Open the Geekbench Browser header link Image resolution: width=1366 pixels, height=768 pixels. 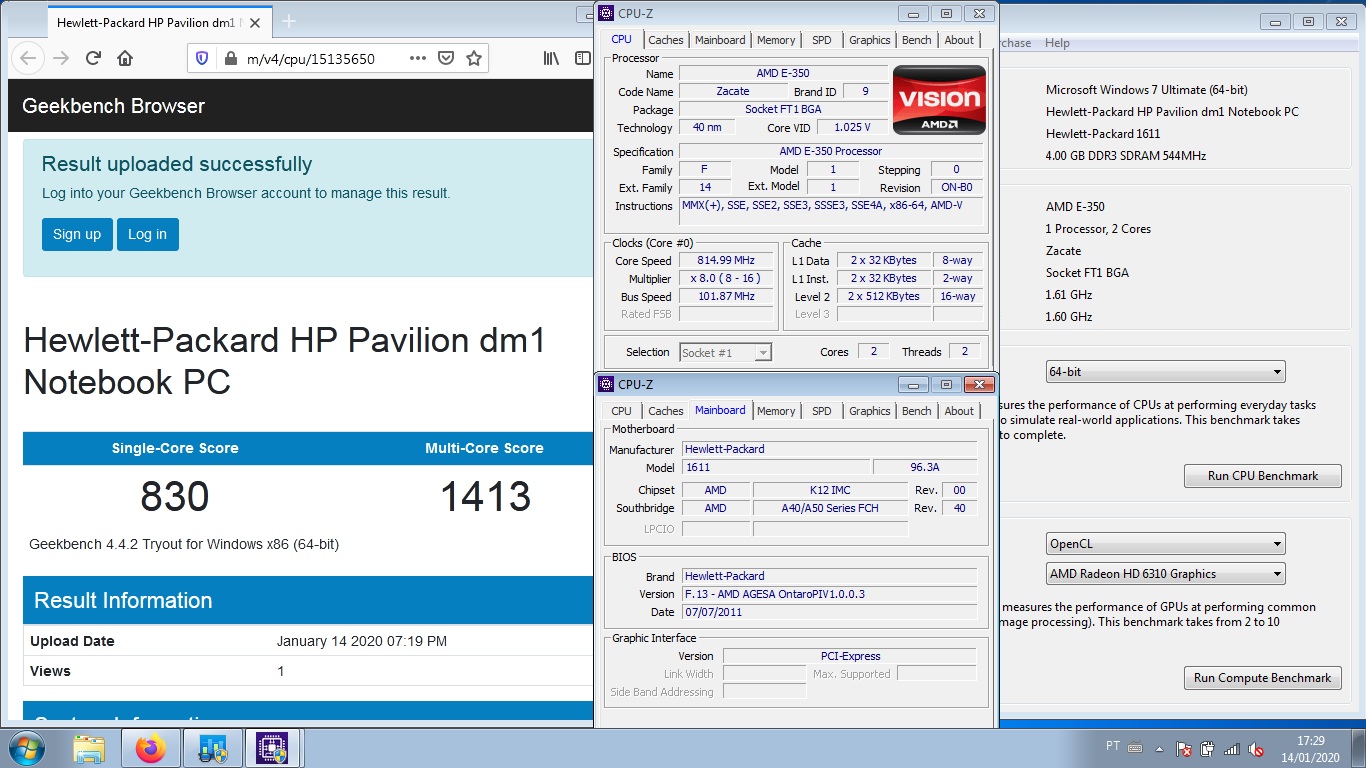click(113, 106)
